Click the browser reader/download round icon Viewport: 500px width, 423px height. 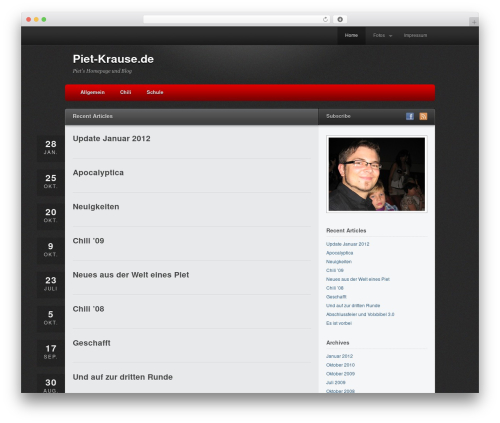[x=340, y=19]
